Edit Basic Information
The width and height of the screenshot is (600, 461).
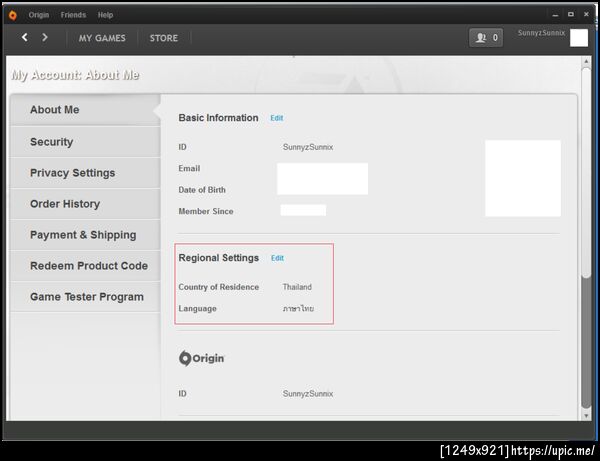(277, 118)
